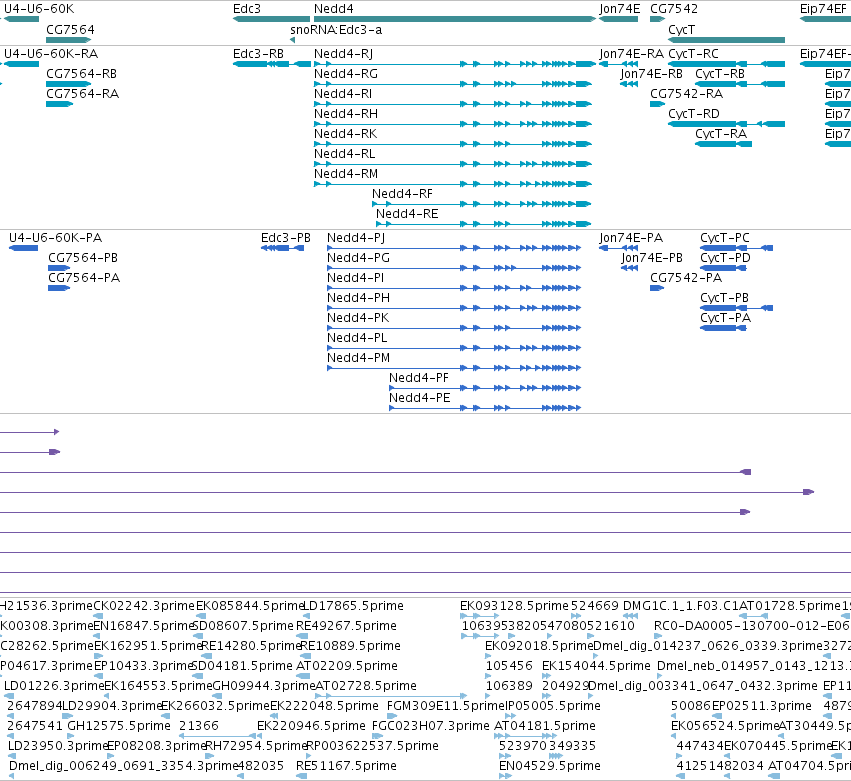Click the Jon74E-PA protein label

(631, 238)
